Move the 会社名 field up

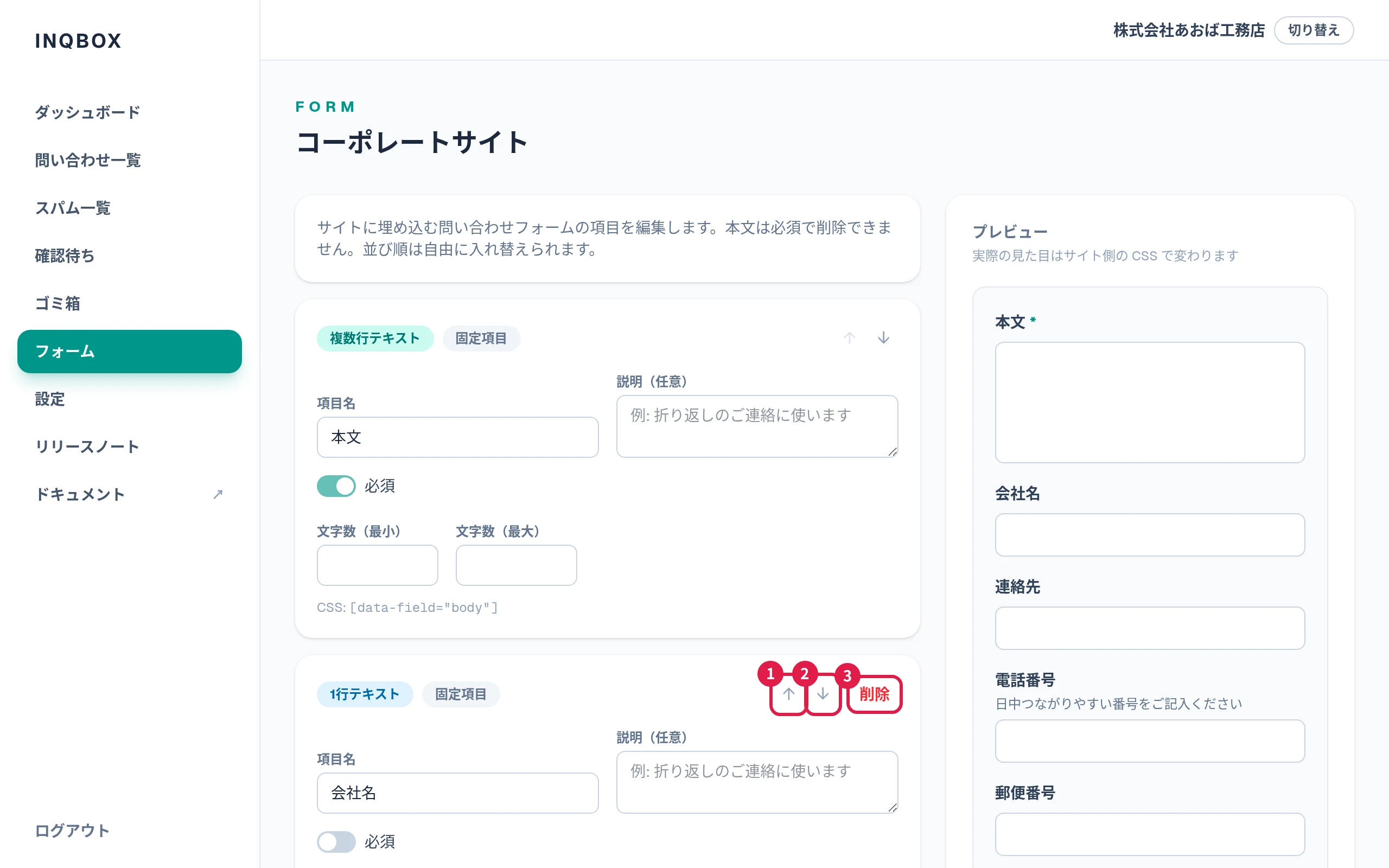(x=788, y=694)
